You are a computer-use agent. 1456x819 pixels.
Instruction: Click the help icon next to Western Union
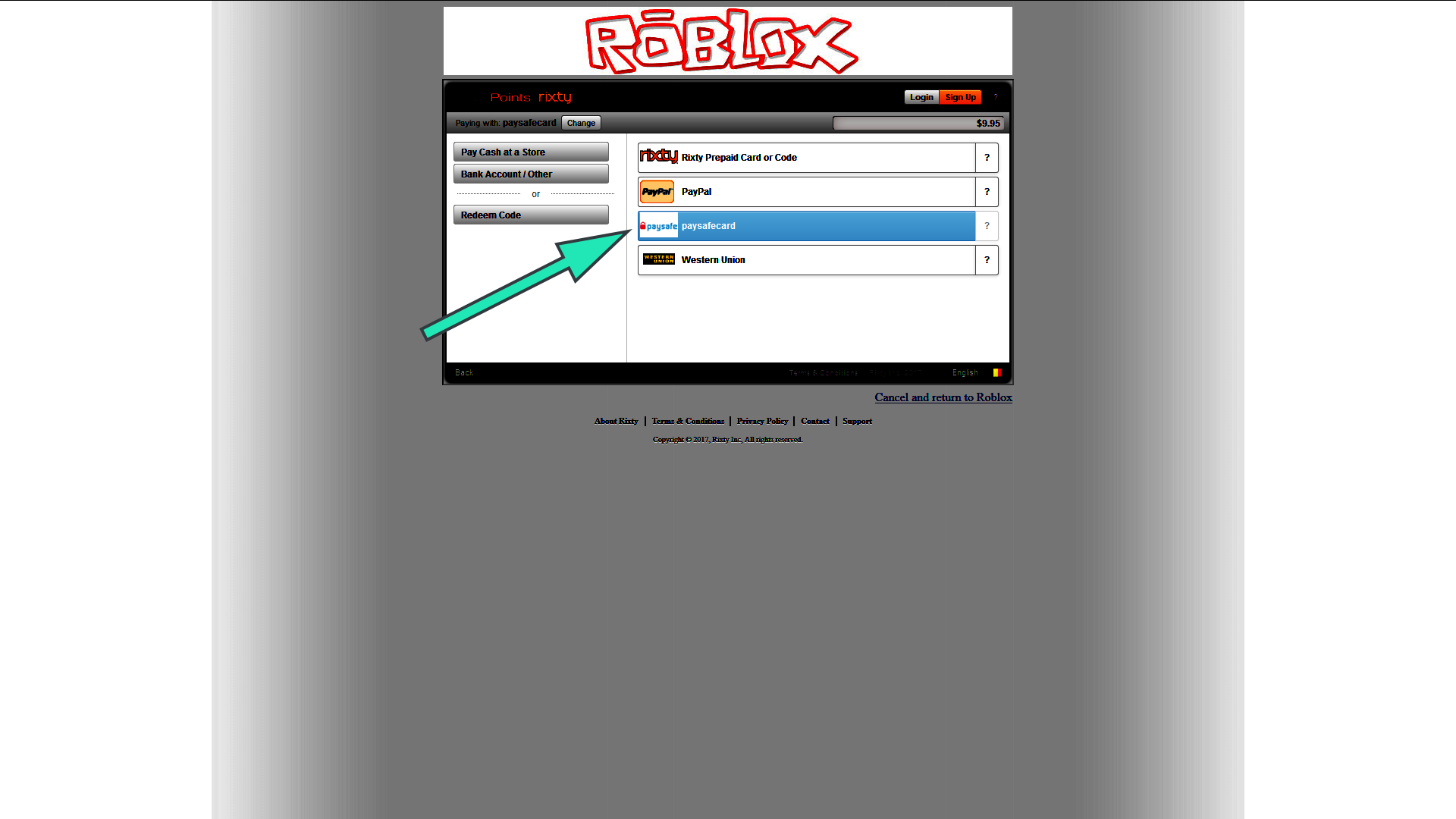coord(987,260)
